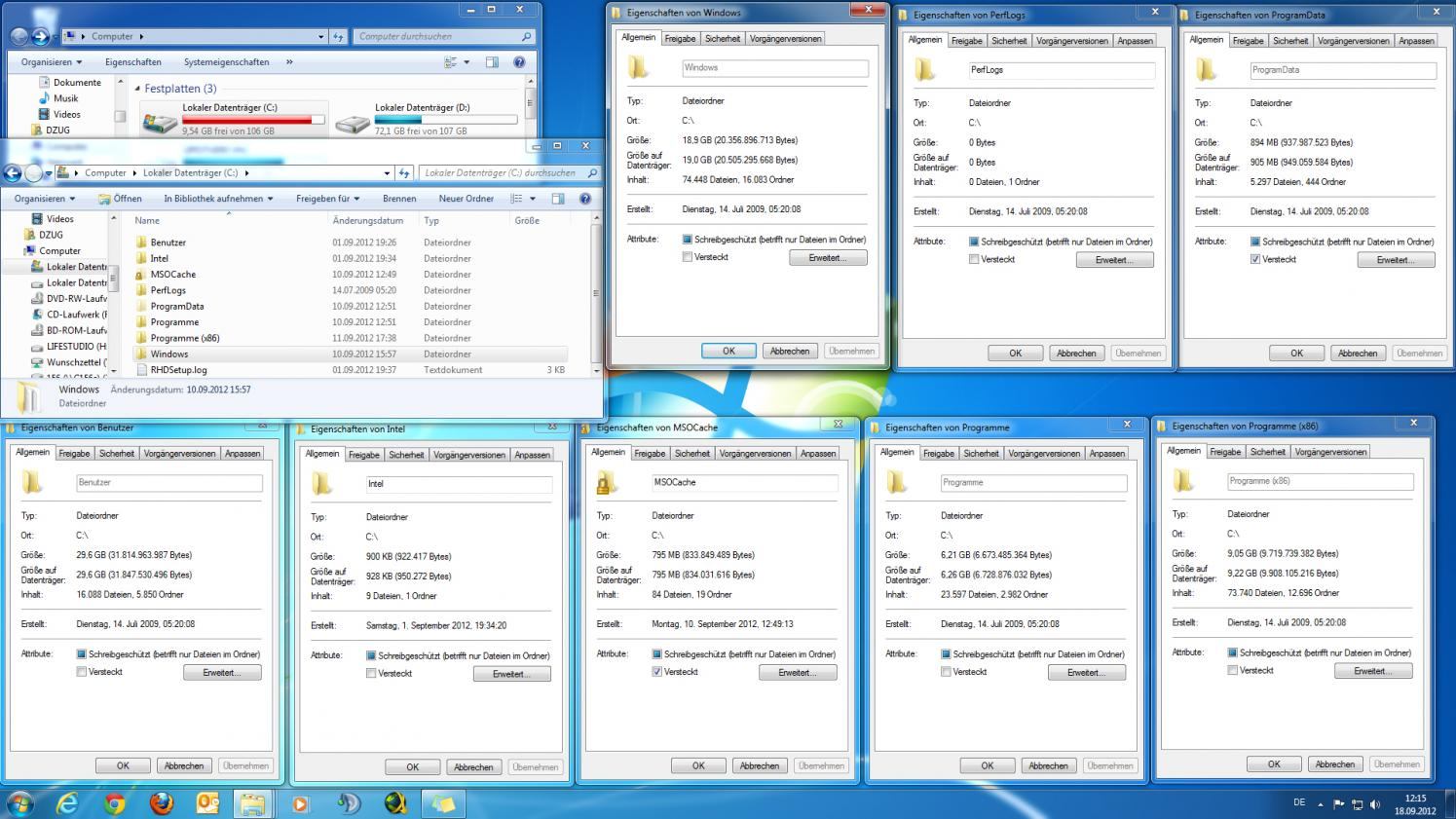Open Freigabe tab in Programme (x86) properties

coord(1225,452)
